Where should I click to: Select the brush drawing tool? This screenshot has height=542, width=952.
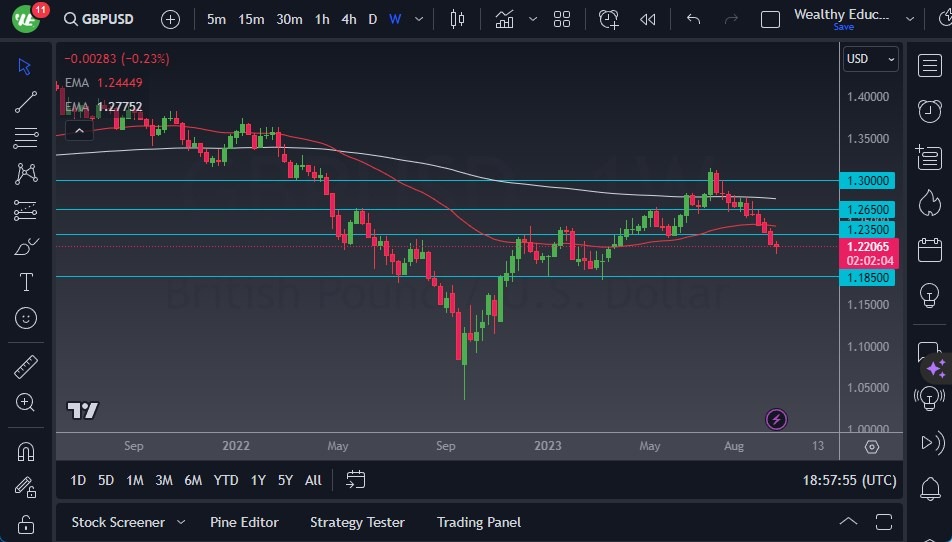27,246
